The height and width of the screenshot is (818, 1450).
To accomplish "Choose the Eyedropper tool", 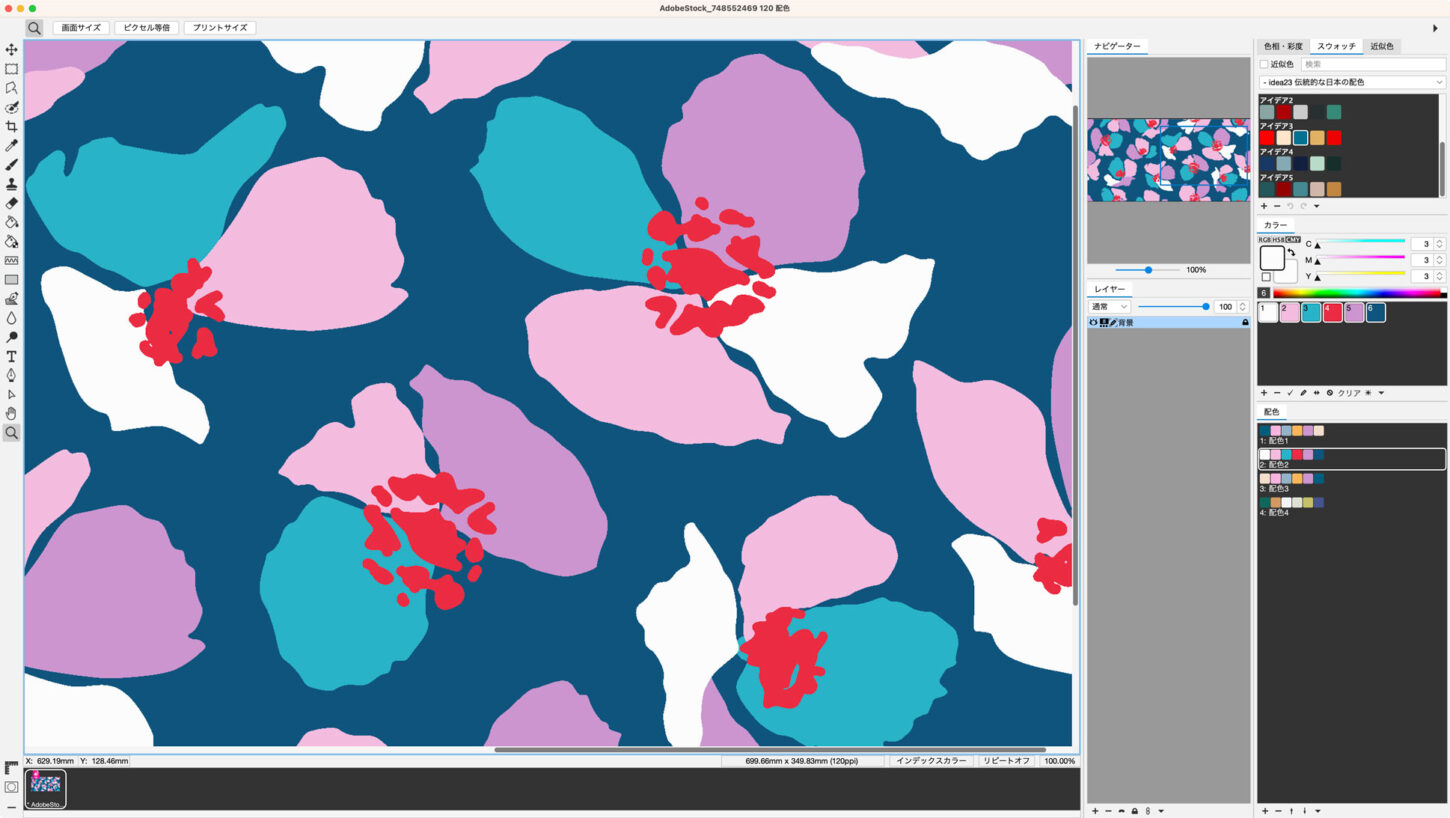I will pyautogui.click(x=11, y=146).
